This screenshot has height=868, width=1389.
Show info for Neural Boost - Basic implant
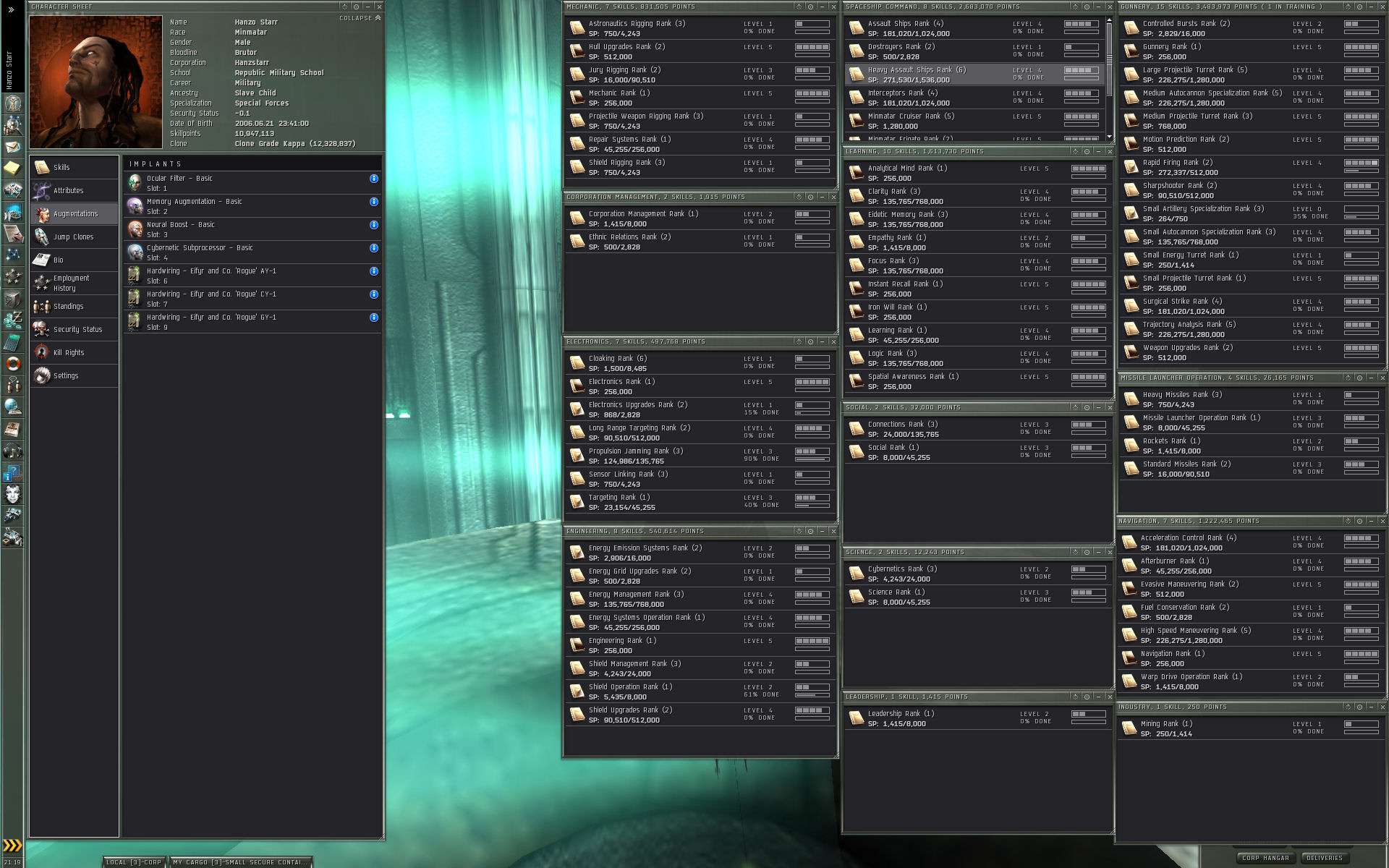click(x=374, y=225)
